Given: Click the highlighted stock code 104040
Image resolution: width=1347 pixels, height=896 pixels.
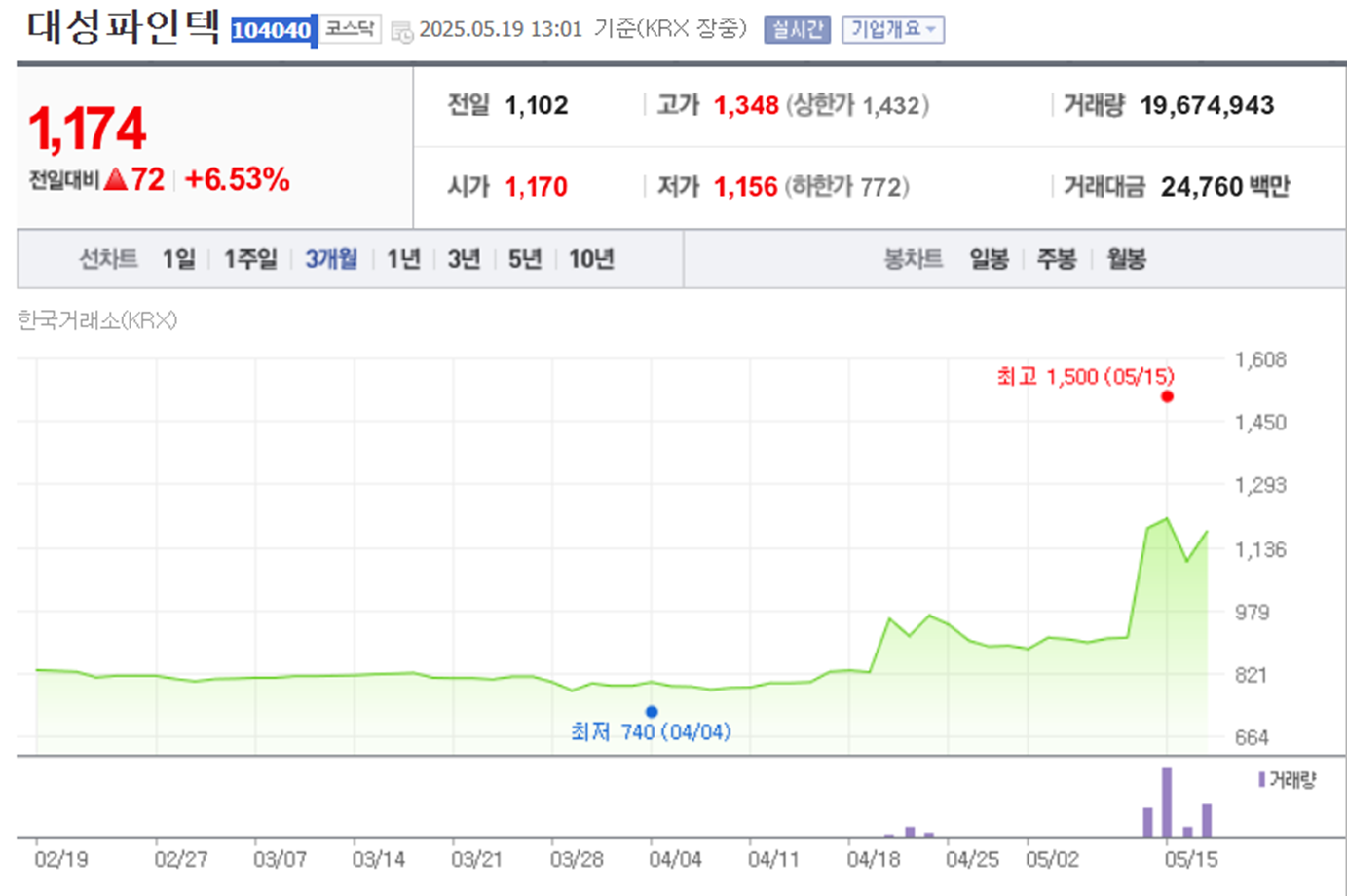Looking at the screenshot, I should pos(273,30).
